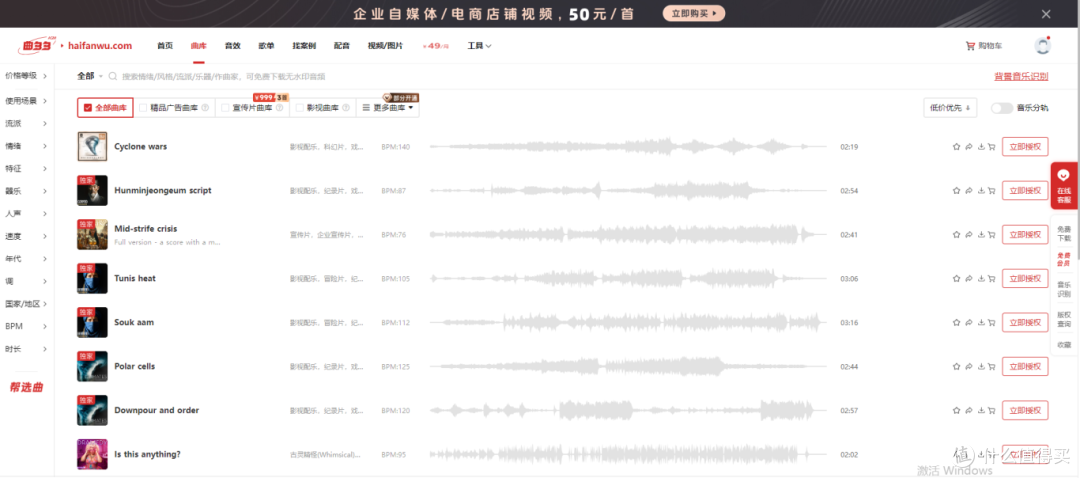Favorite the Cyclone wars track with star icon

[956, 147]
